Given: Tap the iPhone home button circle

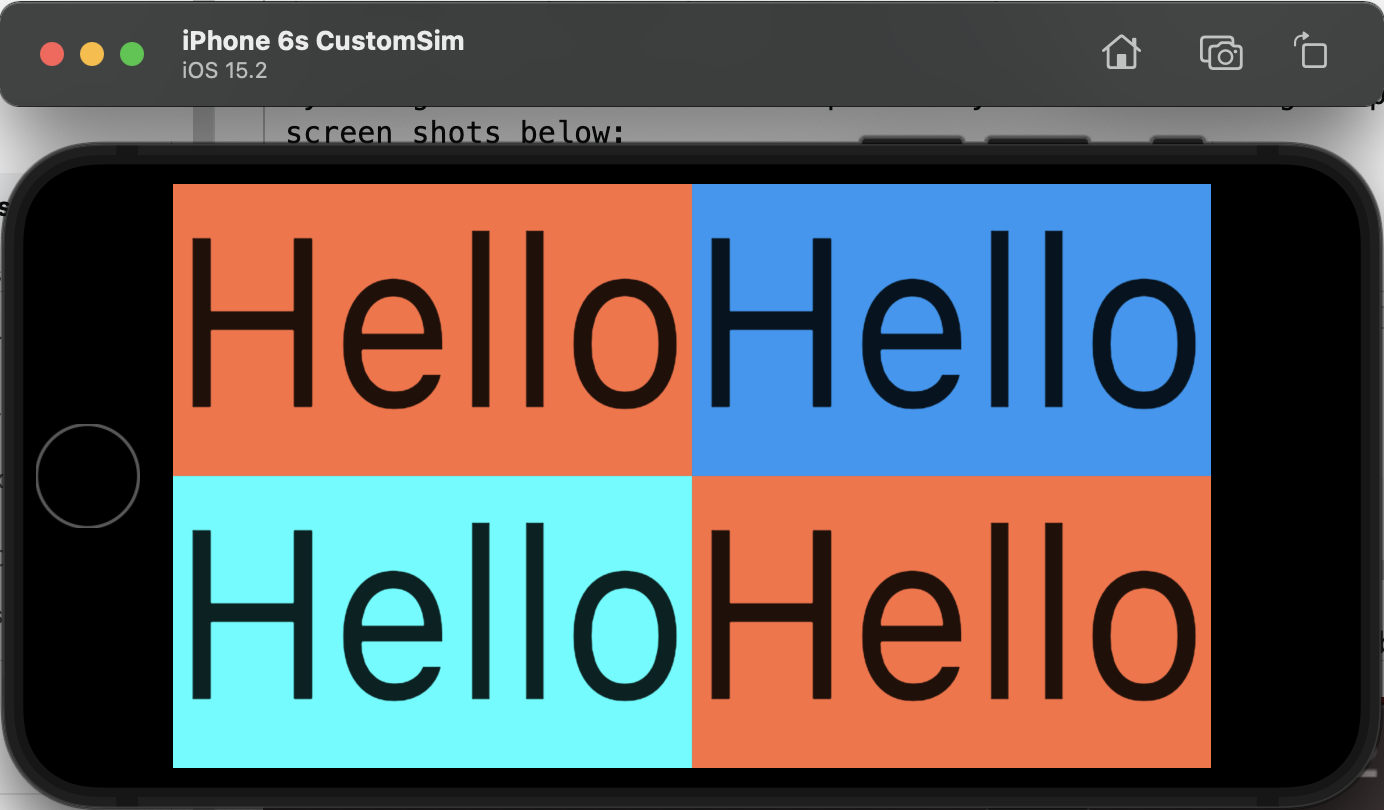Looking at the screenshot, I should point(88,476).
